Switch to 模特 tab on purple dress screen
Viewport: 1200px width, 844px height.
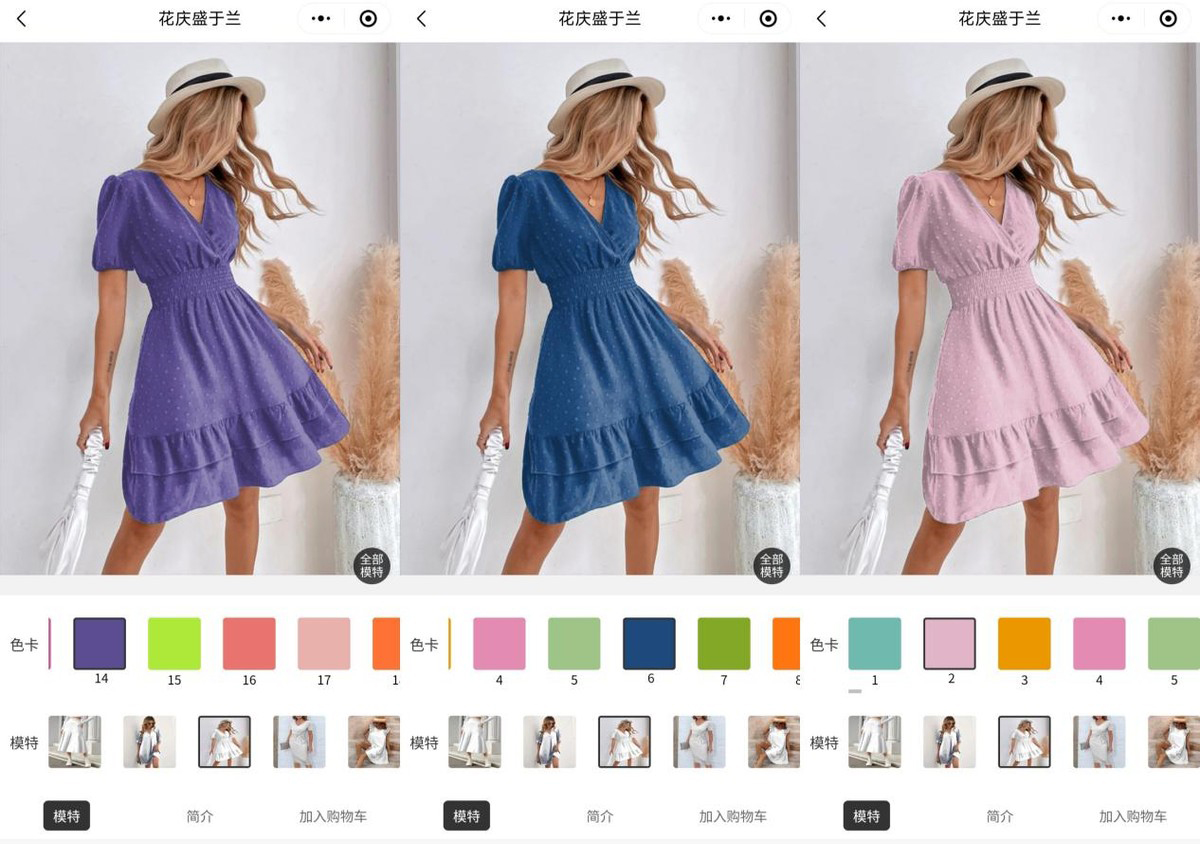point(67,816)
